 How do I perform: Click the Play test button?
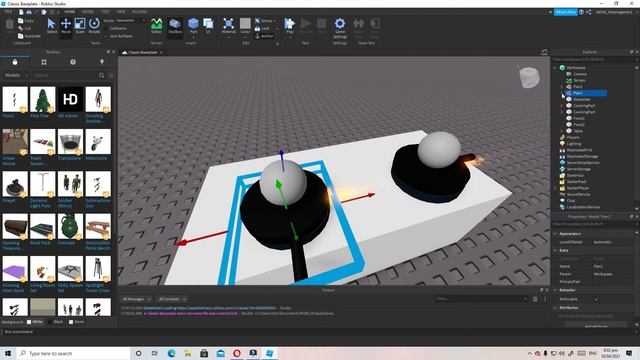(x=289, y=26)
